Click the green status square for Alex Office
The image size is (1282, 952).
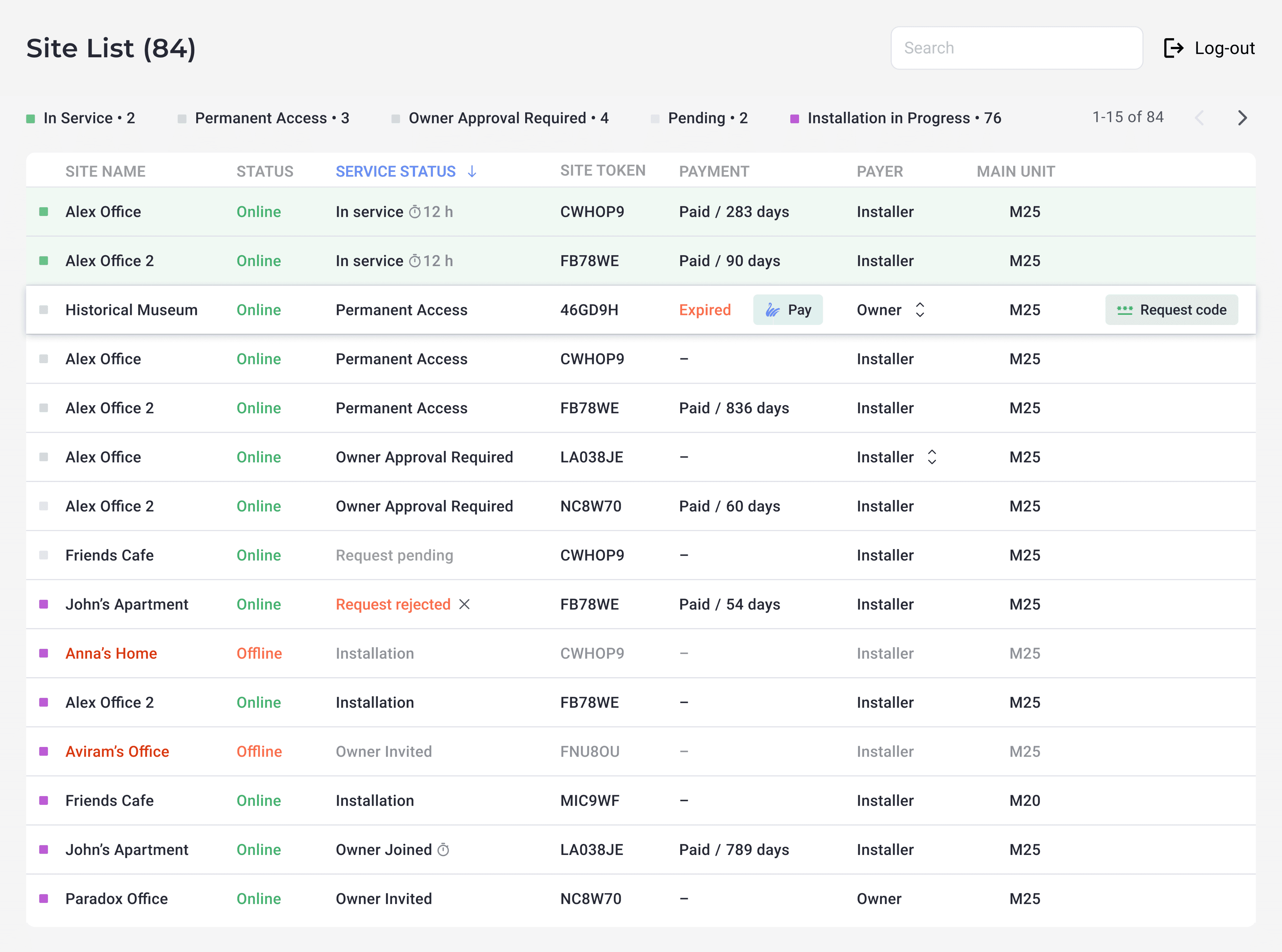[44, 212]
